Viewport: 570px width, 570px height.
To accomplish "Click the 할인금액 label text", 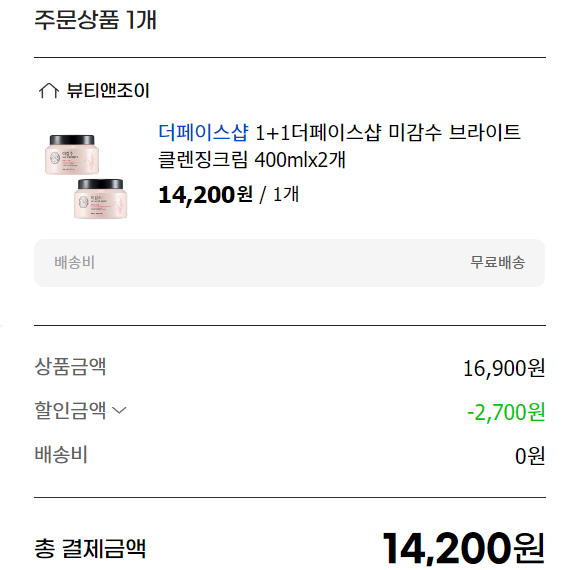I will 70,410.
